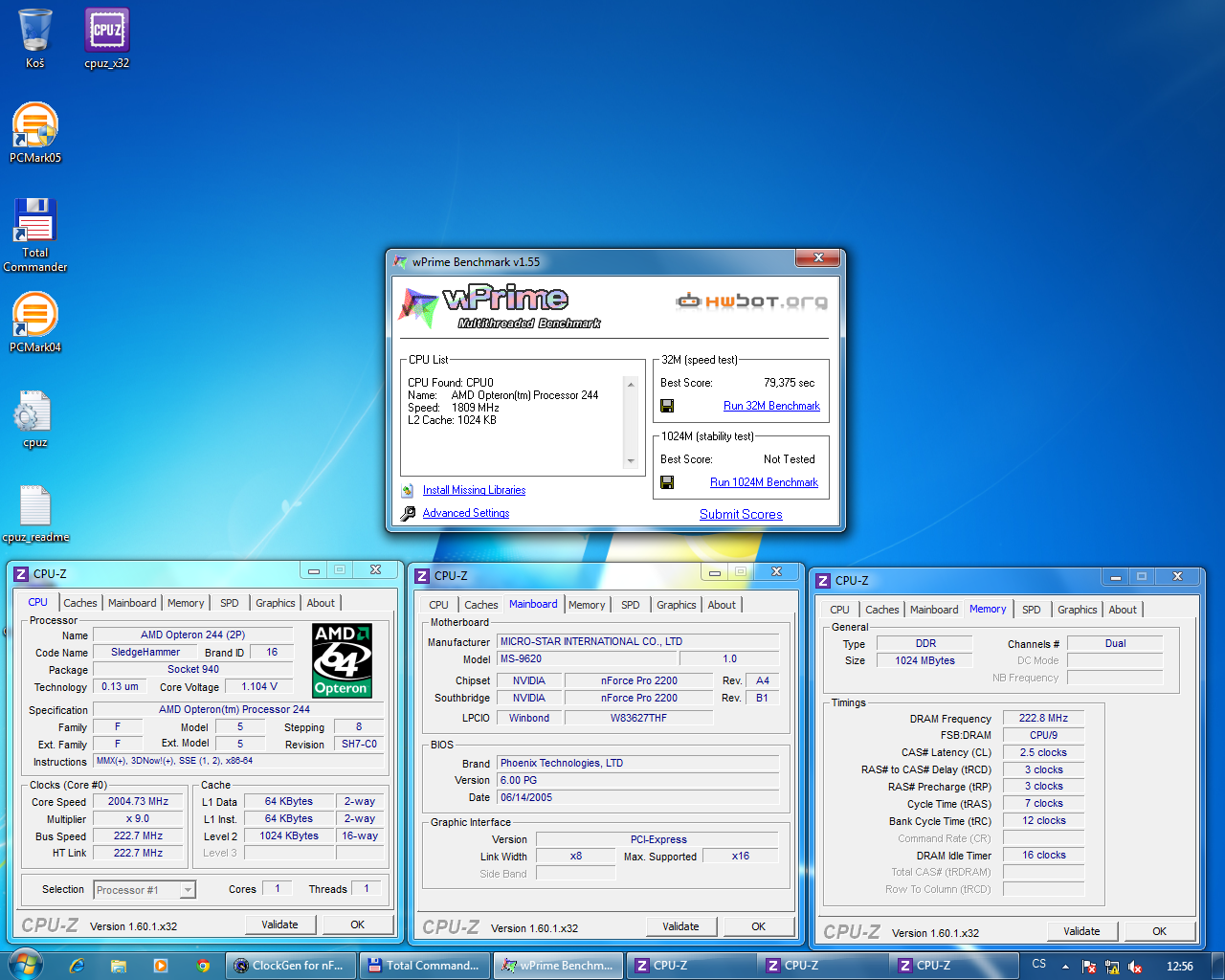Click the CPU List scroll down arrow
1225x980 pixels.
click(x=631, y=461)
